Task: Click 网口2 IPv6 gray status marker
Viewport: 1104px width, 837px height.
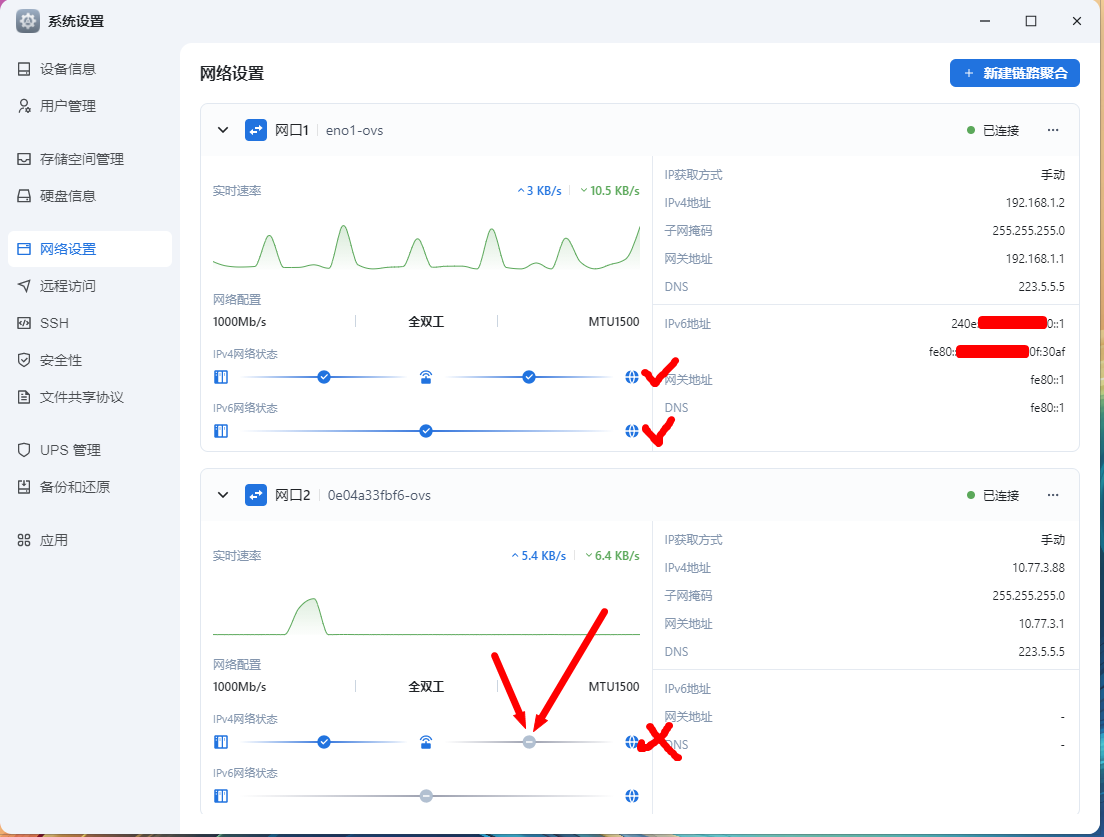Action: click(426, 796)
